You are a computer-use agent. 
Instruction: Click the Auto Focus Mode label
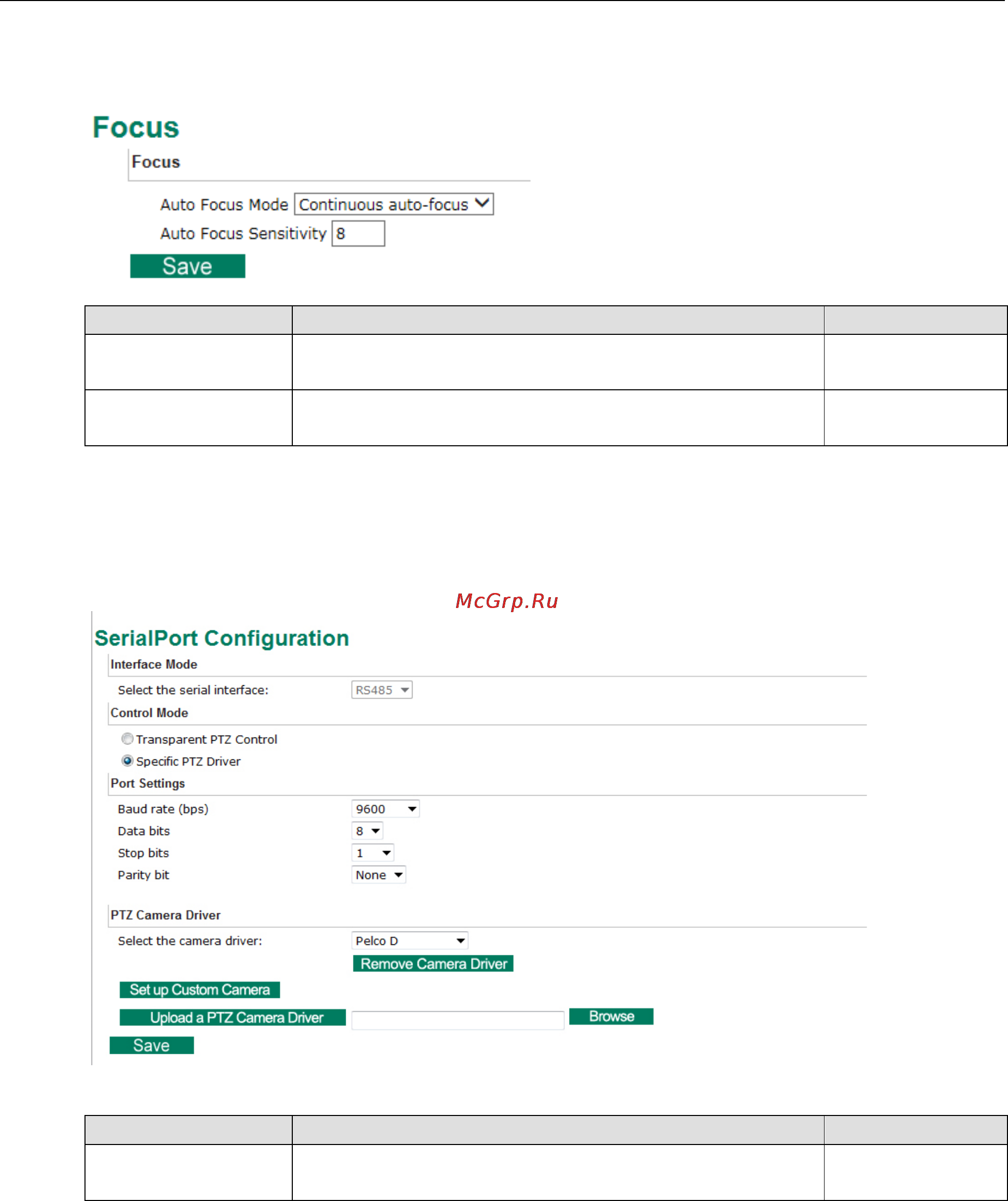(x=224, y=204)
